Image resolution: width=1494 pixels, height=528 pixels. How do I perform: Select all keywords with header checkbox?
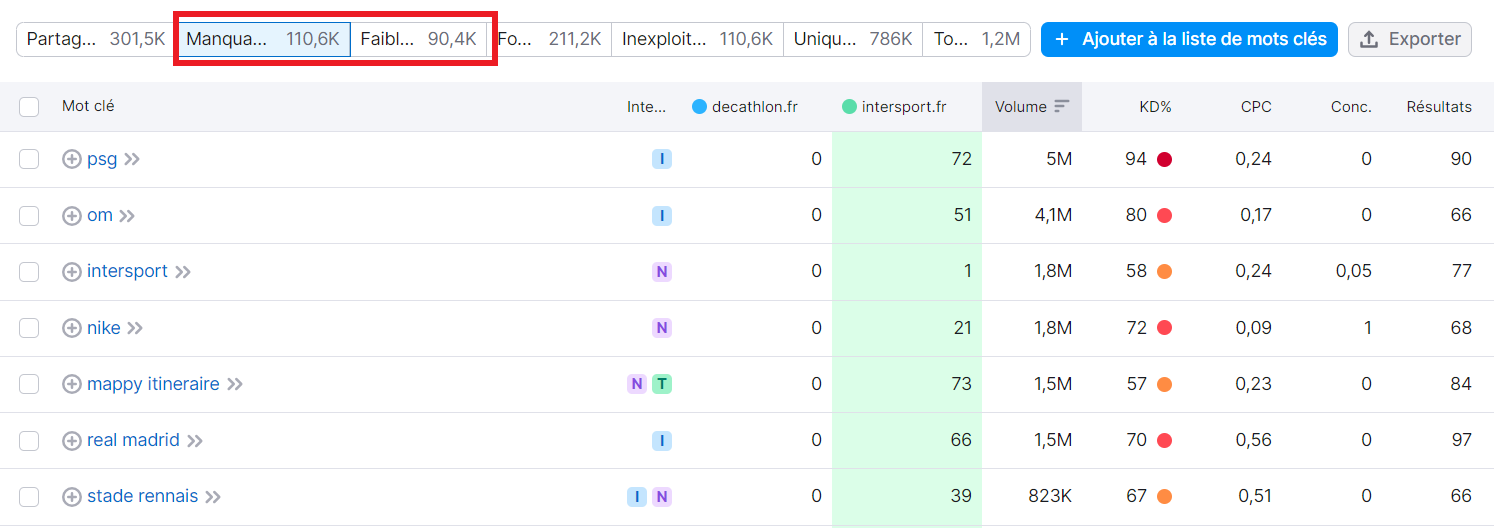tap(29, 107)
